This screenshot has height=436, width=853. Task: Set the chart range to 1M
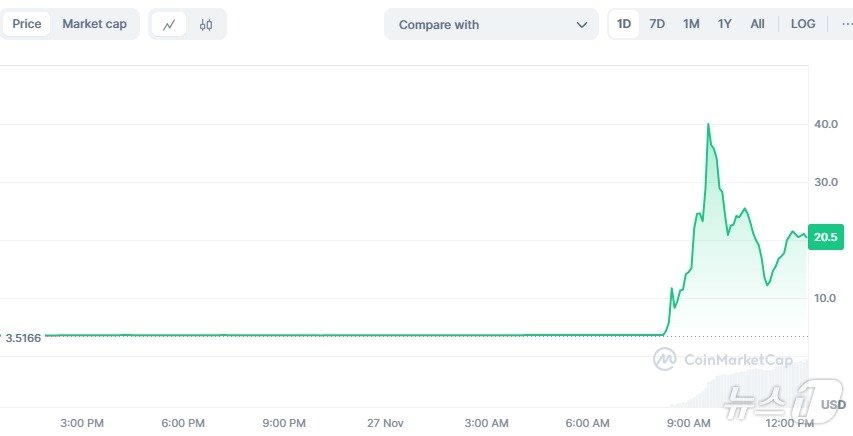tap(691, 24)
